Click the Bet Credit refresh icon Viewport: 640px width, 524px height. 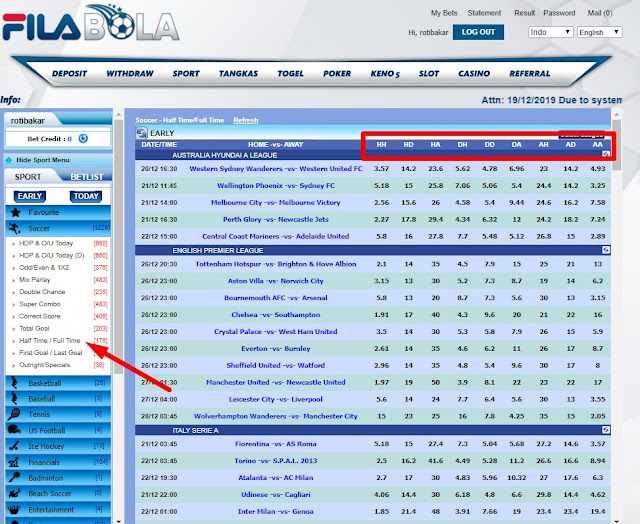[83, 139]
